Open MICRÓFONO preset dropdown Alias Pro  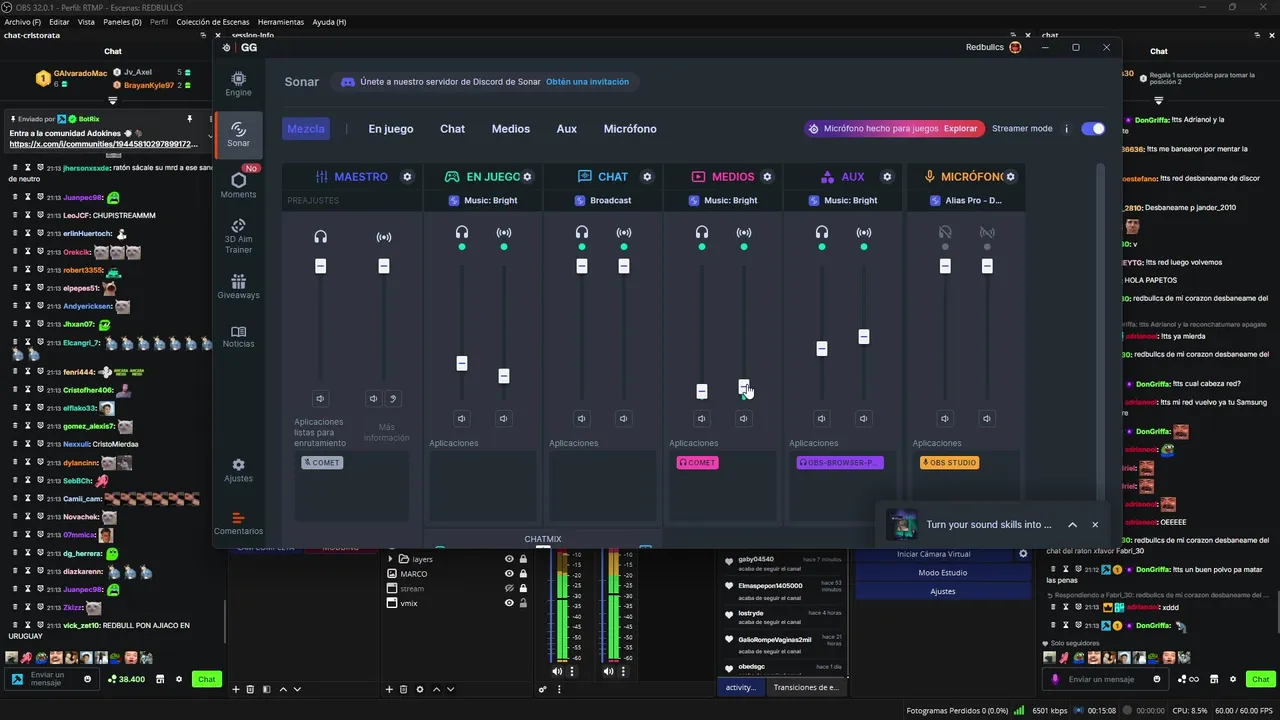click(x=966, y=200)
